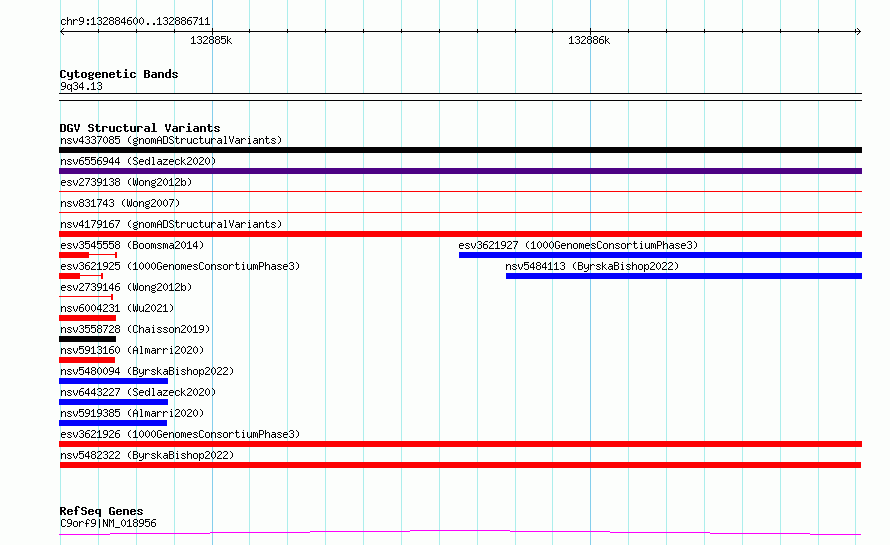
Task: Click the ruler's right arrow end
Action: pos(859,32)
